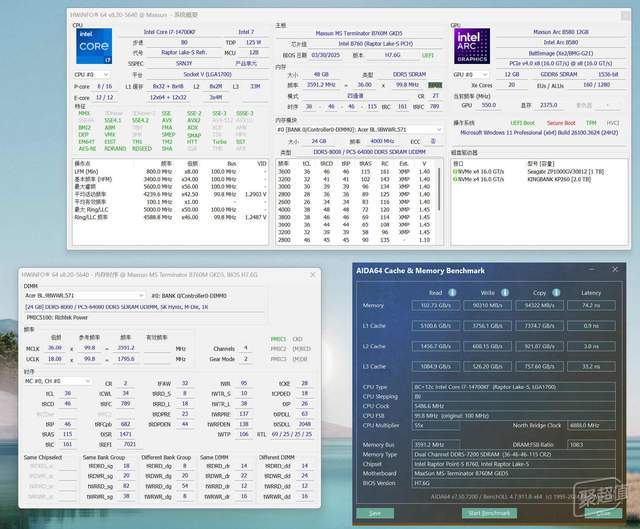Click the PMIC1 label in timing window

point(278,339)
